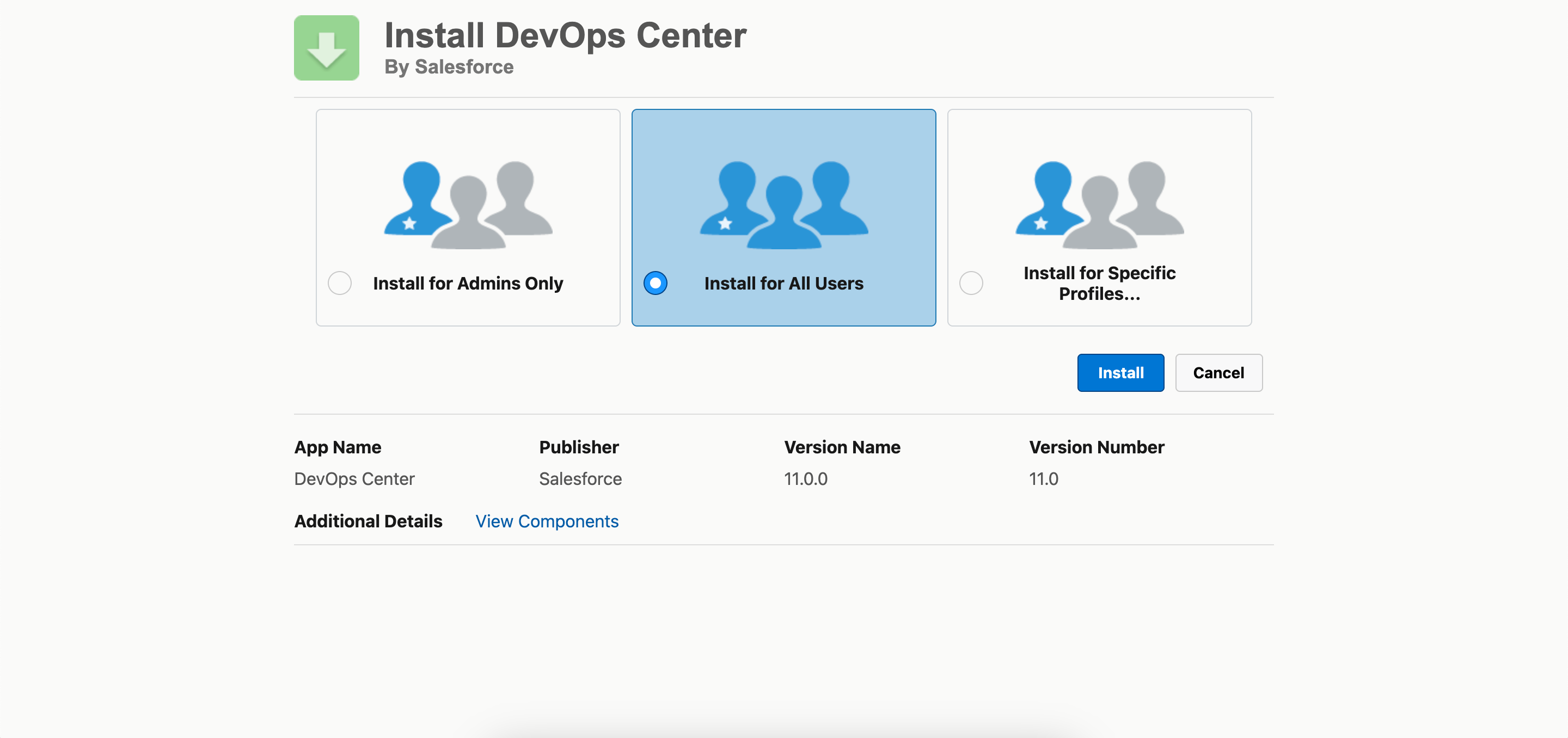Click the By Salesforce subtitle
Screen dimensions: 1568x738
[x=449, y=67]
